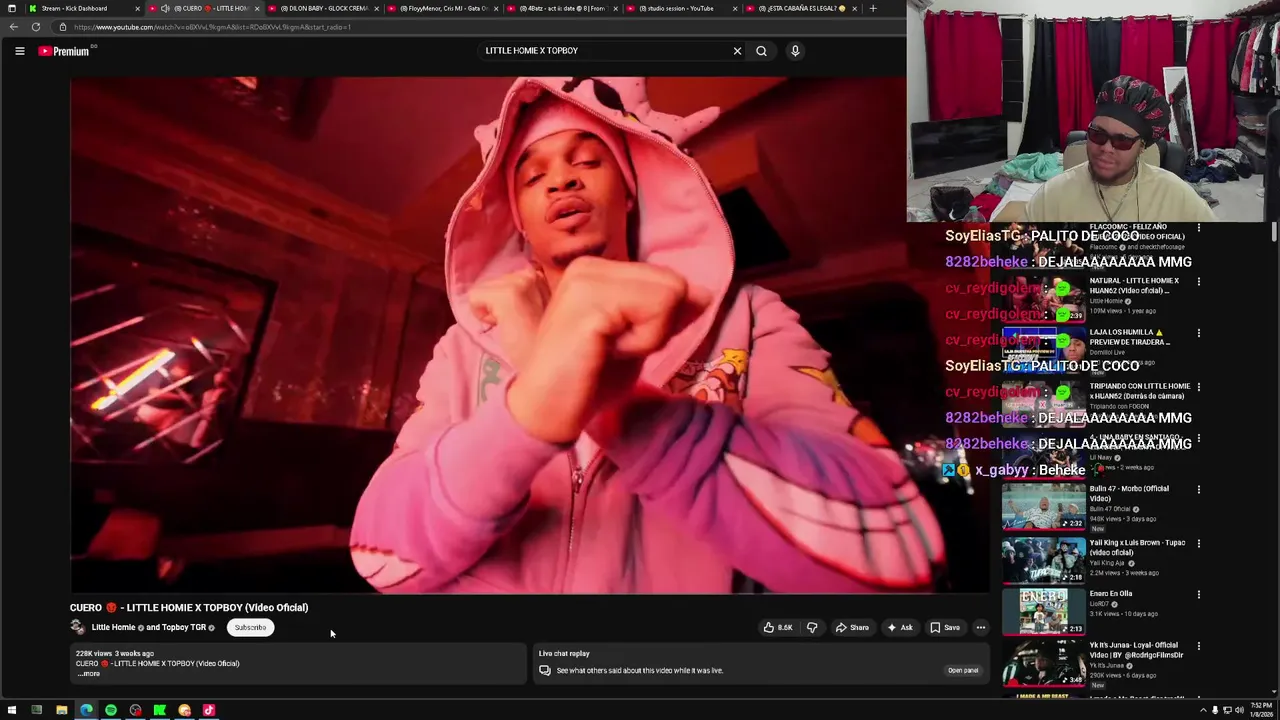Open options menu for Enero En Olla

[x=1198, y=595]
